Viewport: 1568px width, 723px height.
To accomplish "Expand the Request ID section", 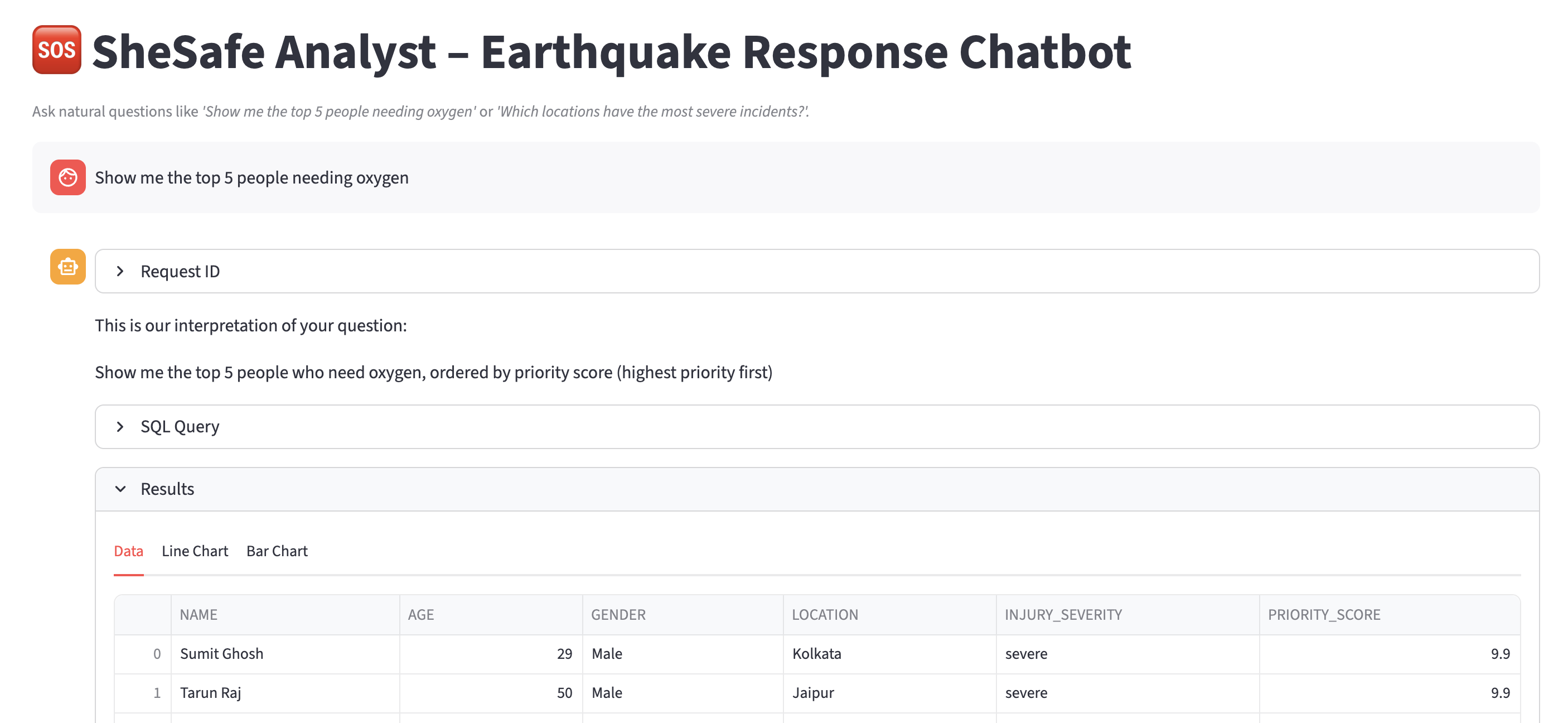I will tap(180, 271).
